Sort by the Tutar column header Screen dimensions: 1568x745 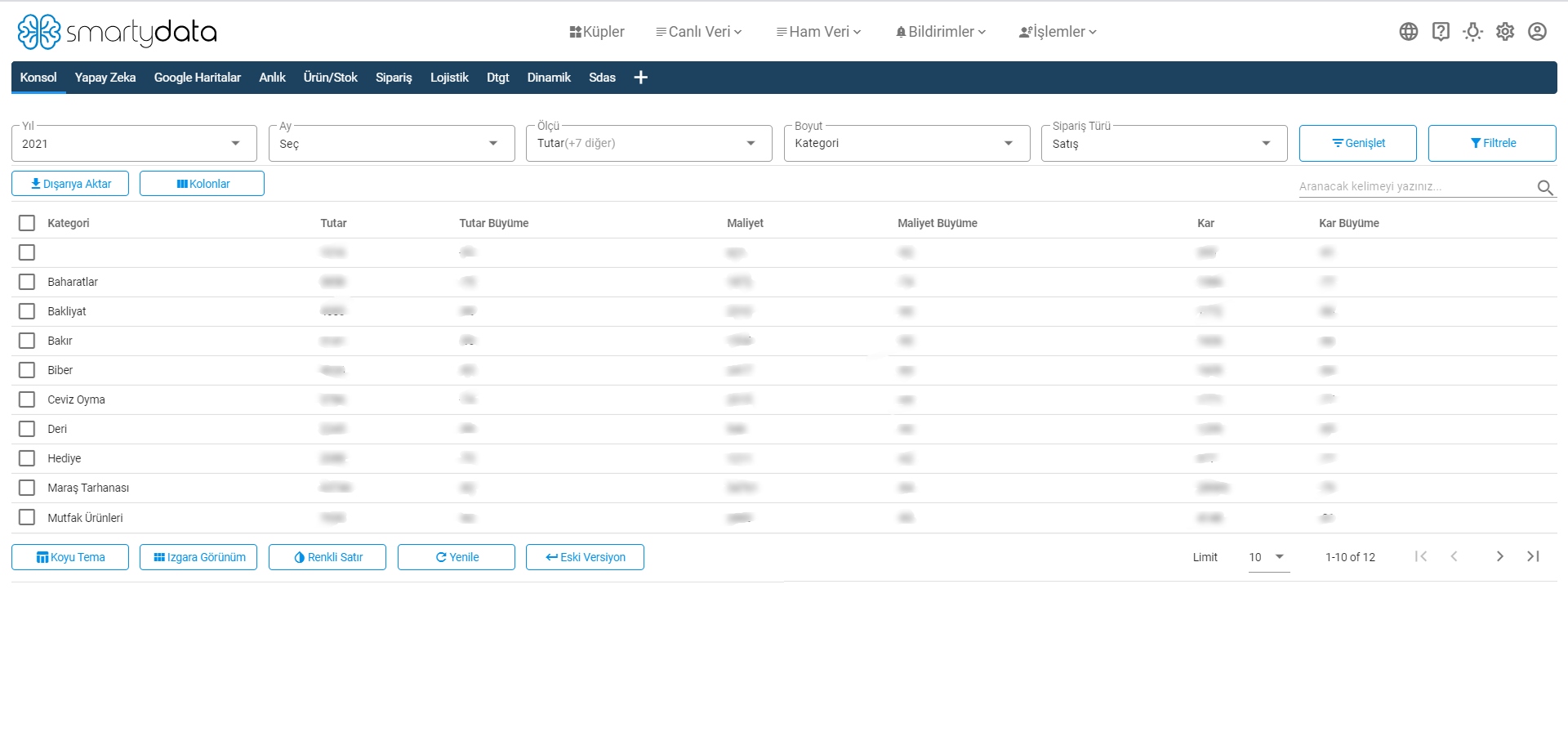click(x=333, y=223)
